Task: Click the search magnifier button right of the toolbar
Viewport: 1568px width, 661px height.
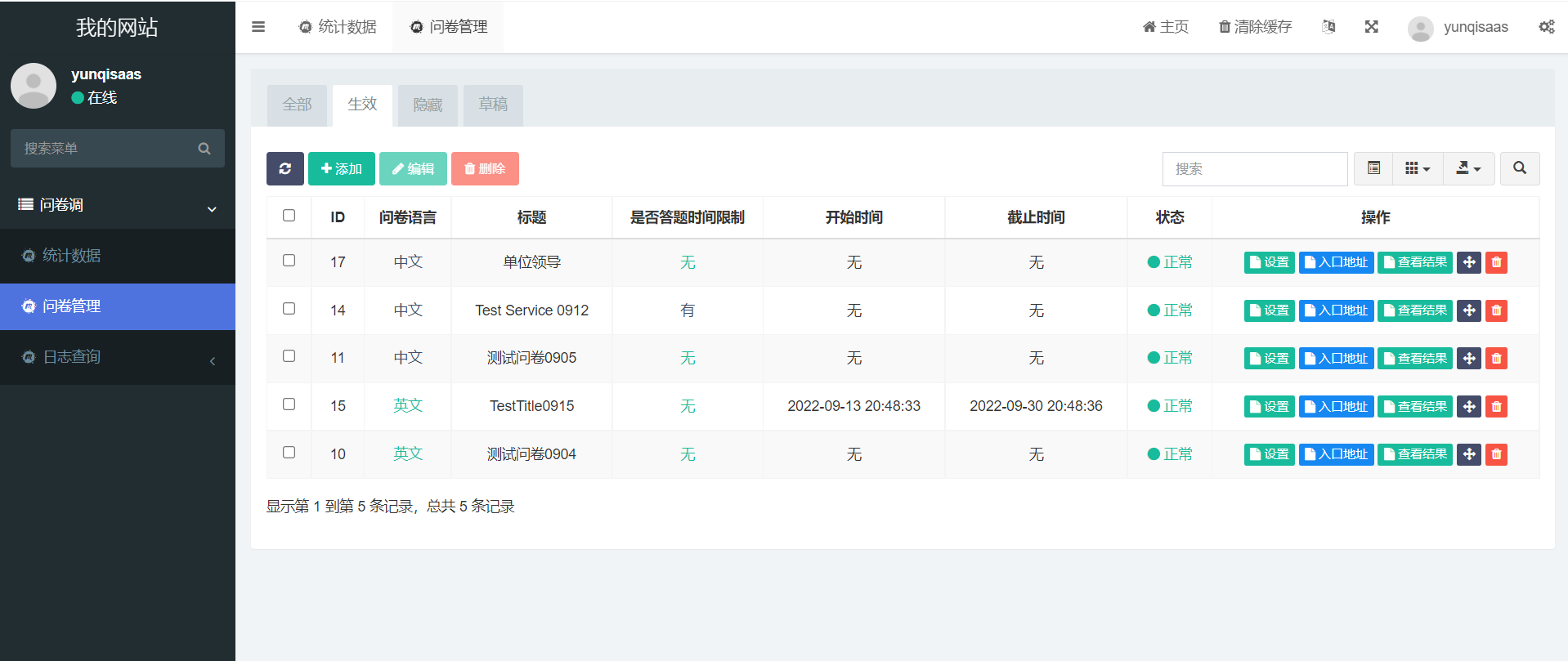Action: pyautogui.click(x=1520, y=168)
